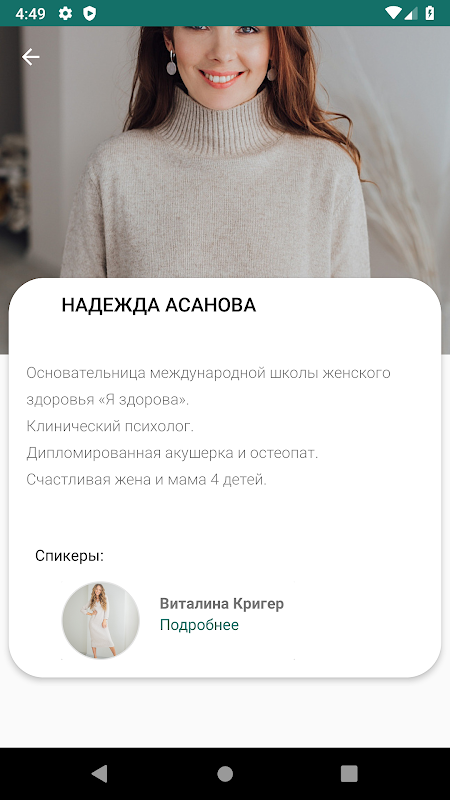Open the settings gear in the status bar
450x800 pixels.
click(x=65, y=13)
